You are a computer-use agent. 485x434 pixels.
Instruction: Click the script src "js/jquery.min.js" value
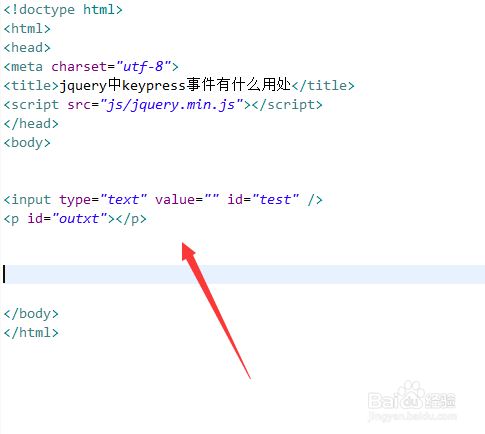pos(172,105)
